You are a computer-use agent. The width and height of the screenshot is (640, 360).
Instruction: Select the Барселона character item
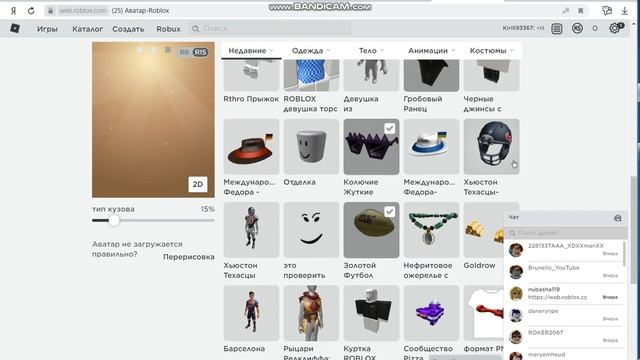tap(251, 313)
